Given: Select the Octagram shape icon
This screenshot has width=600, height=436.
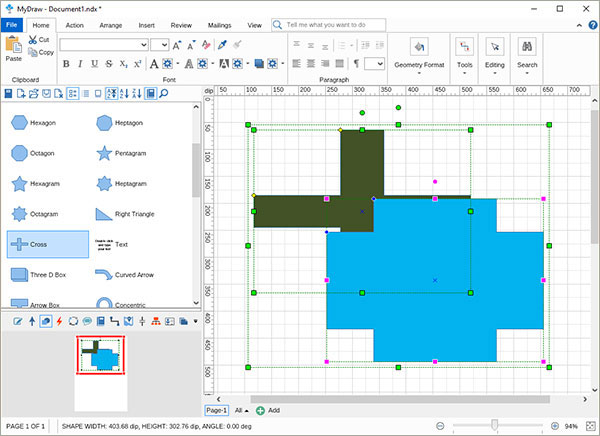Looking at the screenshot, I should 20,214.
